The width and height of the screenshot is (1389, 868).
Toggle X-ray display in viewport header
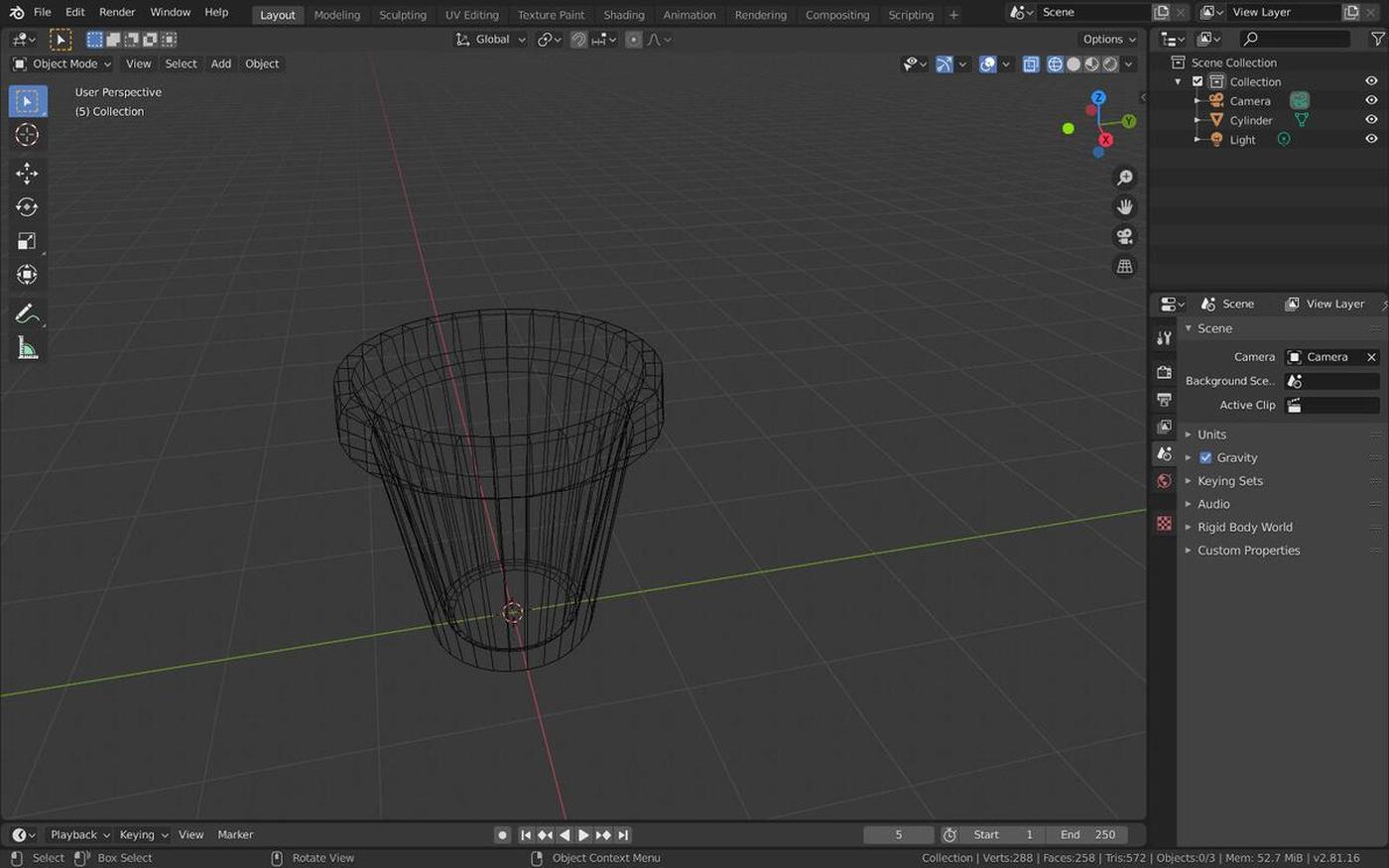(x=1031, y=64)
